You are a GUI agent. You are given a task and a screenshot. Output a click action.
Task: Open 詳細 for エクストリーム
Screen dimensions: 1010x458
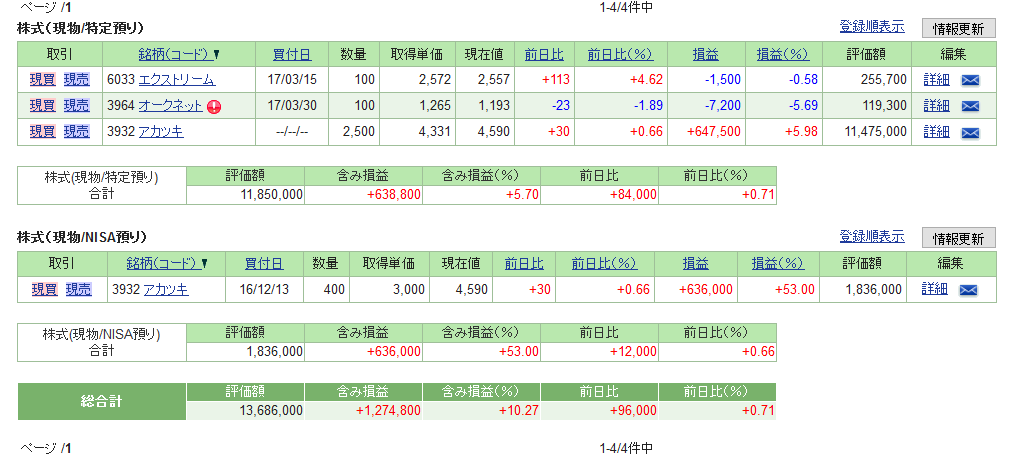(936, 80)
